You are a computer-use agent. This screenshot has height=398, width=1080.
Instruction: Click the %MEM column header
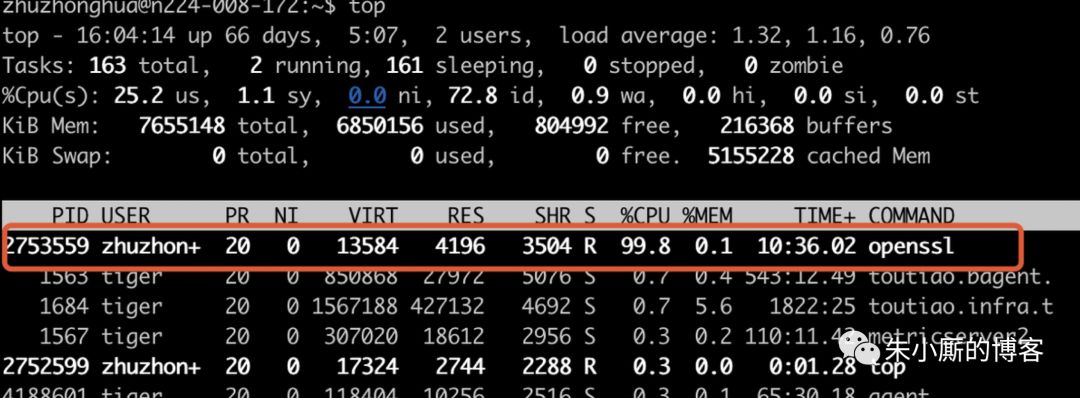(707, 216)
